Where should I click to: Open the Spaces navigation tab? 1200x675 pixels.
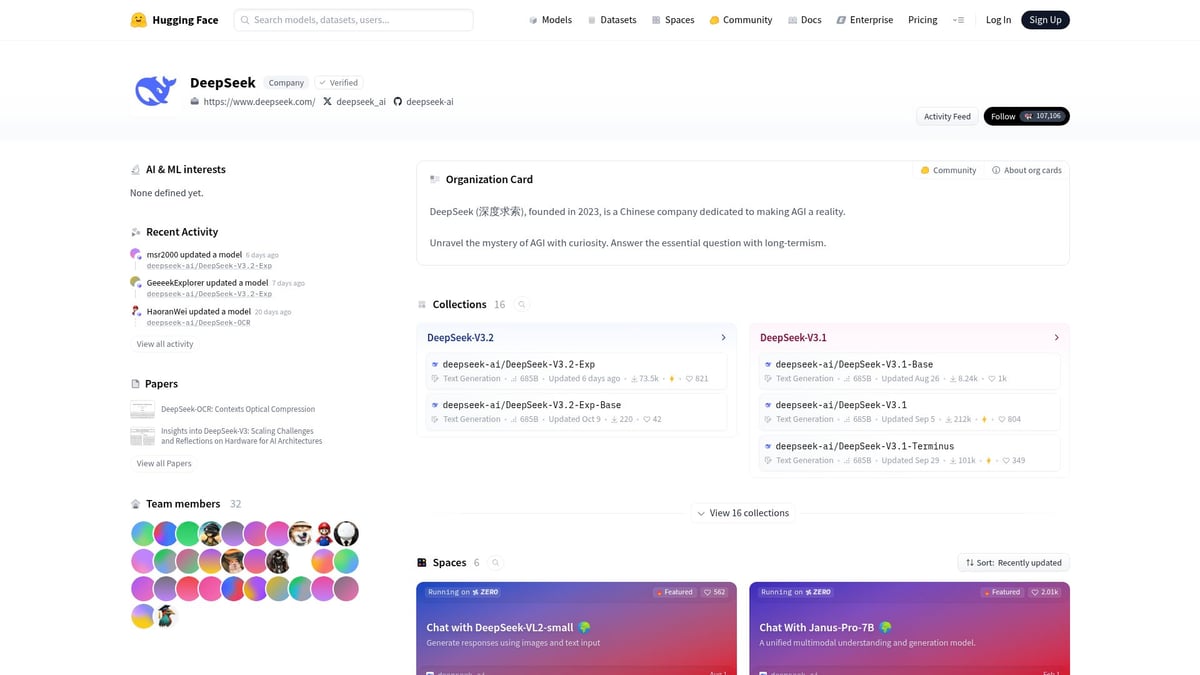[x=672, y=20]
